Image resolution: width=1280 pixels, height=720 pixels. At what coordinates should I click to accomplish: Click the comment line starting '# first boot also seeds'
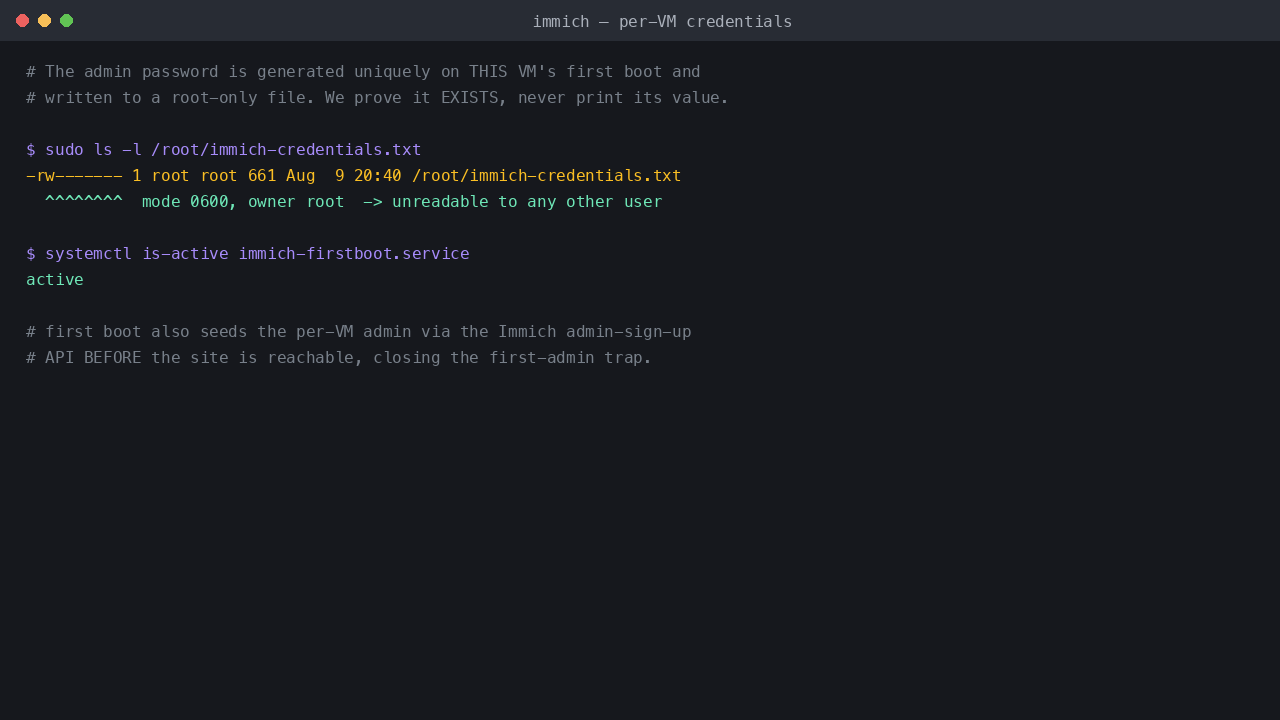(x=358, y=332)
